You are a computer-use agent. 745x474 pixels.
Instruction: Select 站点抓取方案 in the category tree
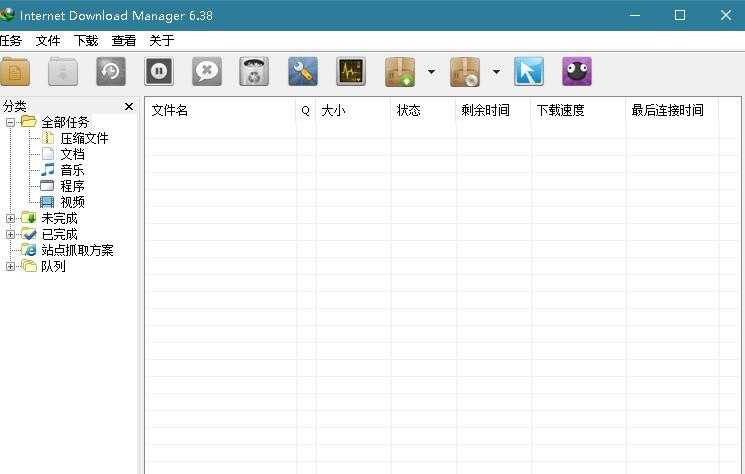[x=77, y=250]
